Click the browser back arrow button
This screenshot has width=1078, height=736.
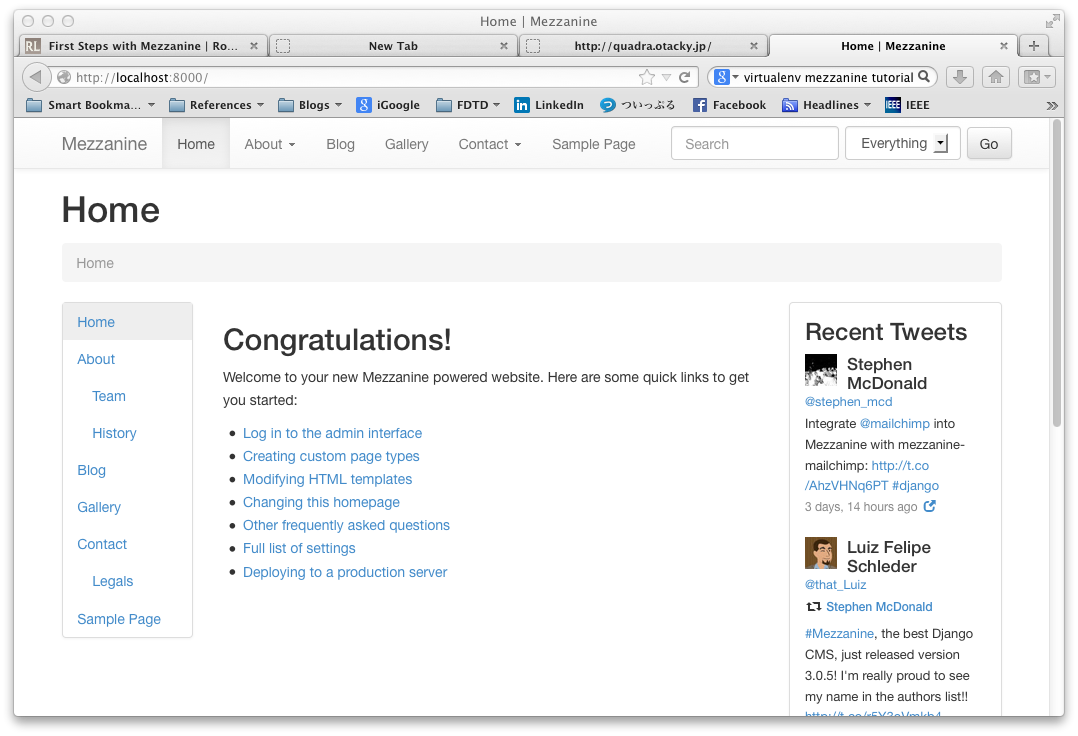point(36,77)
